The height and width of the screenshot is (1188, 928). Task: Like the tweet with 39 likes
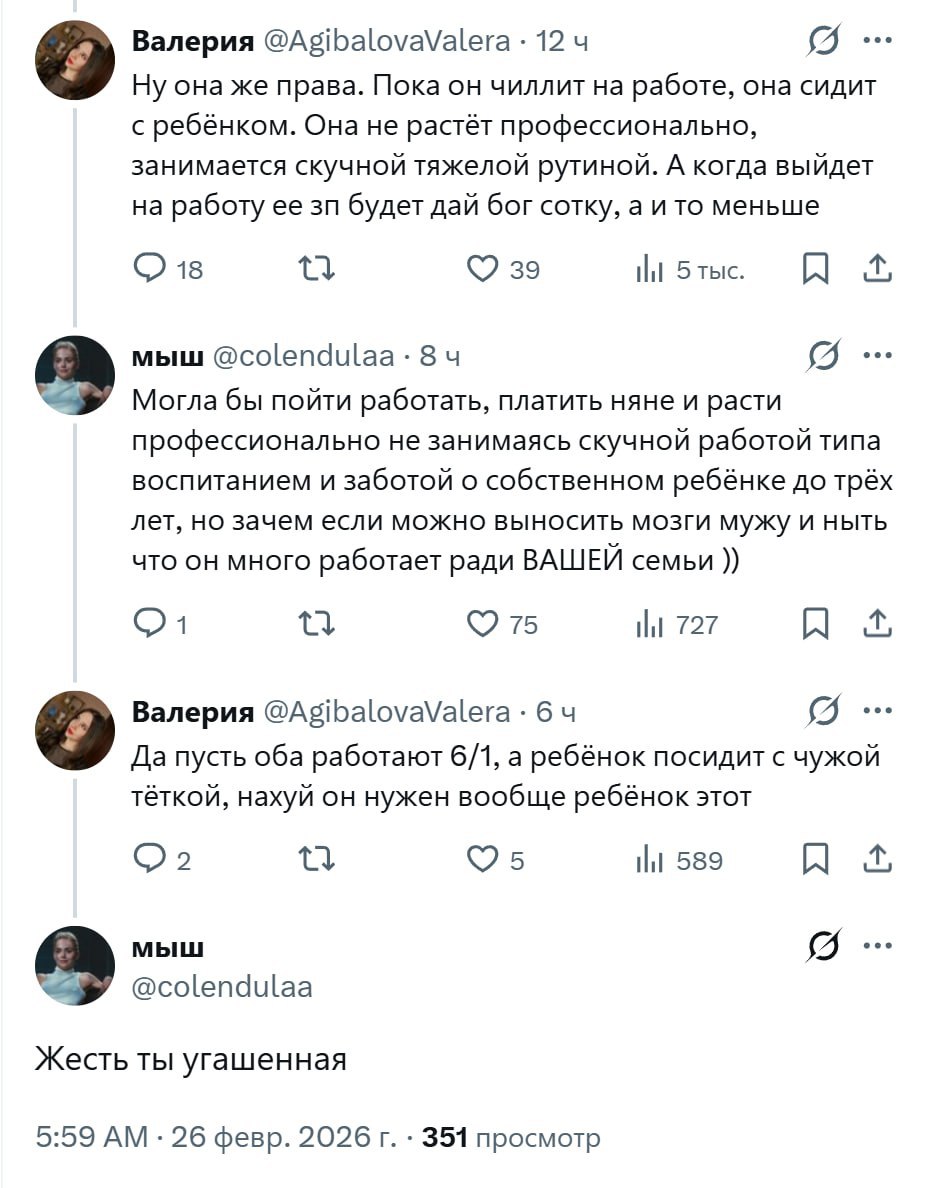coord(484,268)
